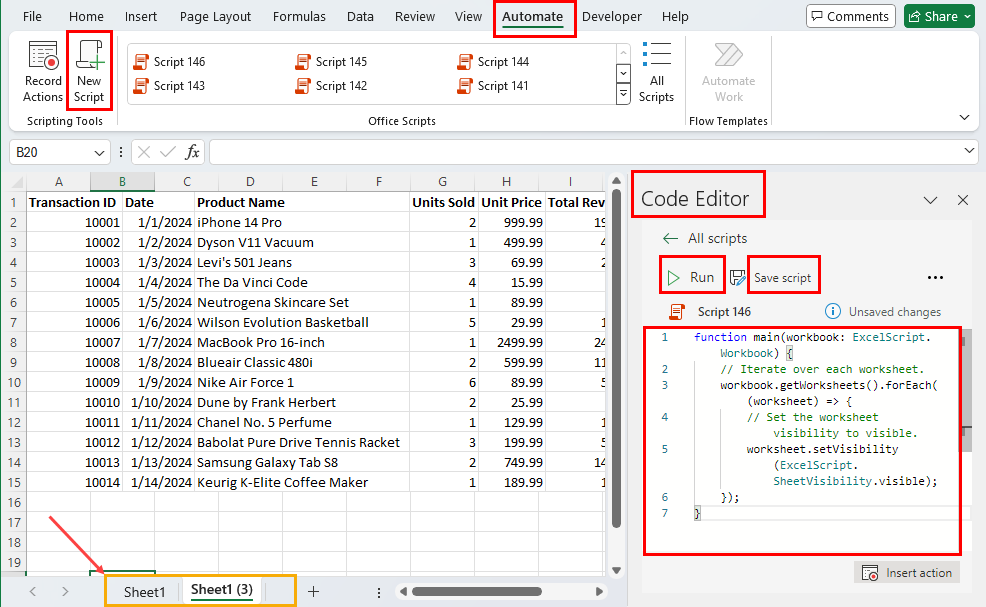The image size is (986, 607).
Task: Open Script 143 in the gallery
Action: [170, 86]
